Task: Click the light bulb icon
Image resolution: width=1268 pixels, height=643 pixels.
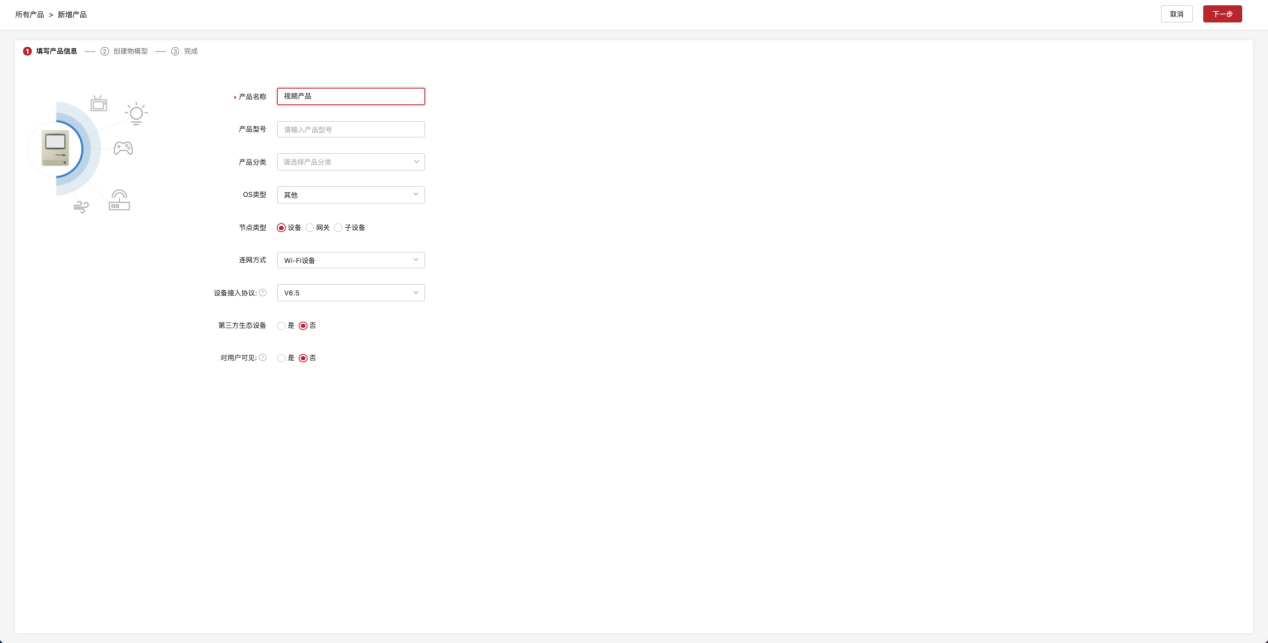Action: click(x=136, y=113)
